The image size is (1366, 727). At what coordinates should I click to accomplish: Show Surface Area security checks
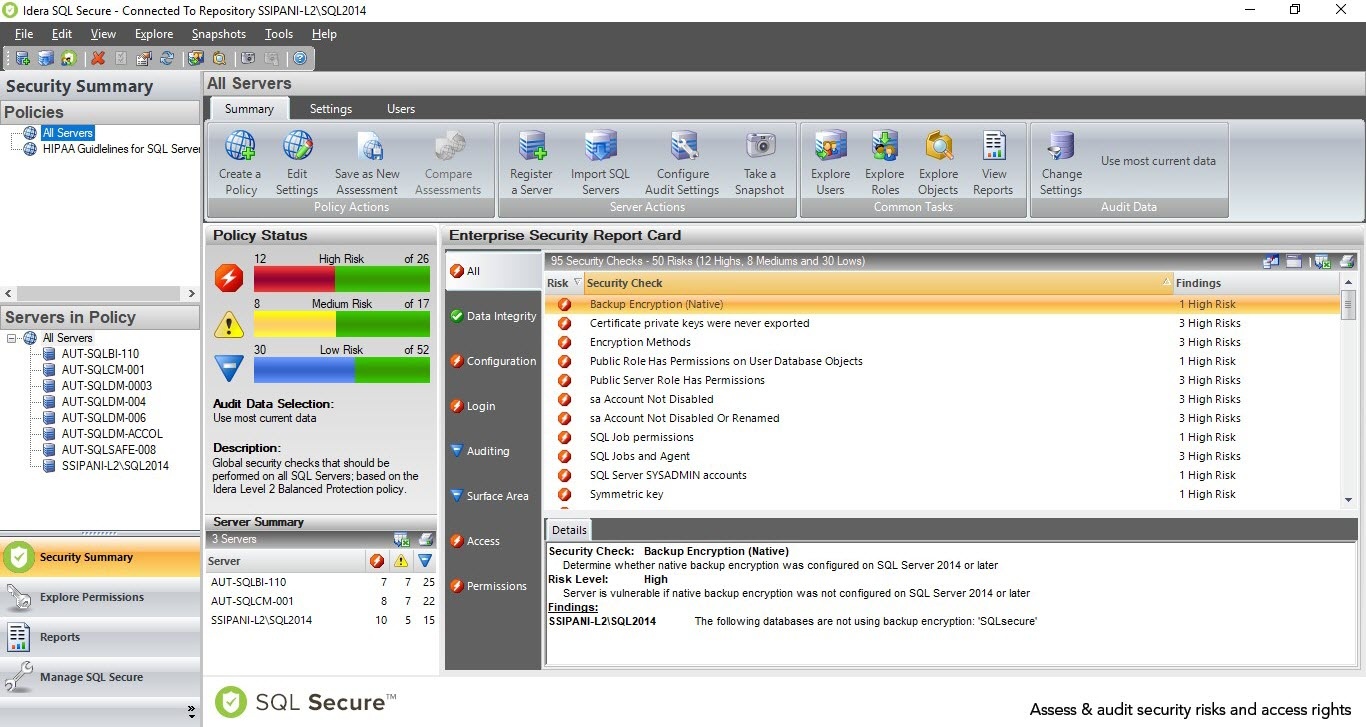point(493,496)
